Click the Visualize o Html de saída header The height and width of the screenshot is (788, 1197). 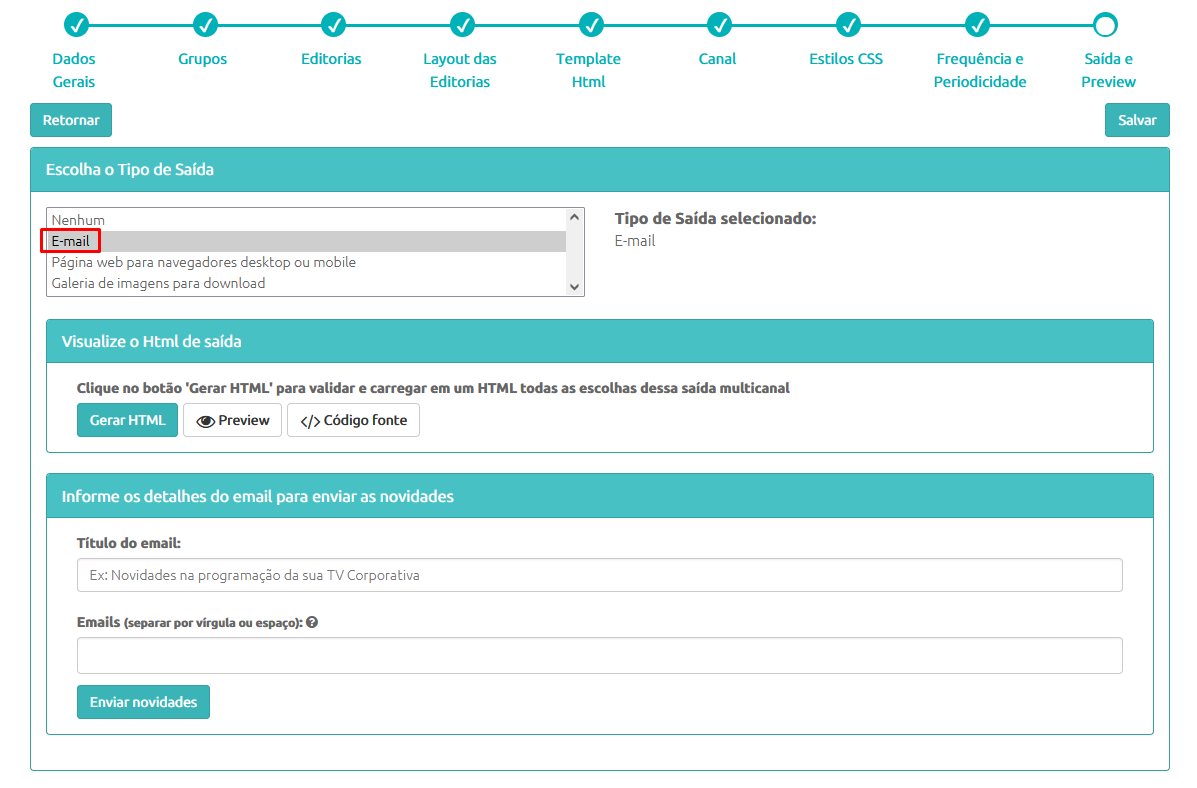tap(599, 341)
